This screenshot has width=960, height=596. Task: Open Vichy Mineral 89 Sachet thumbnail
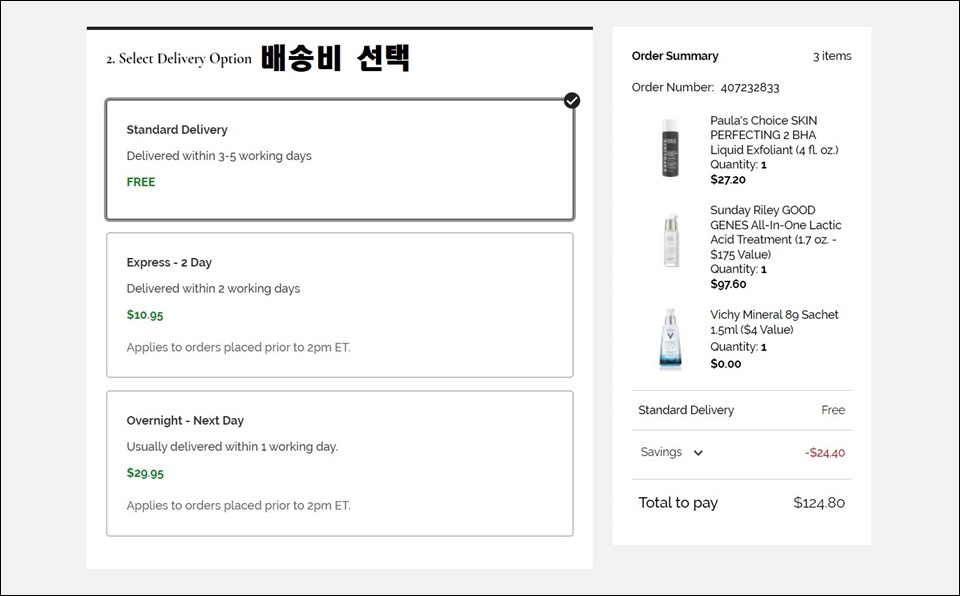[670, 339]
